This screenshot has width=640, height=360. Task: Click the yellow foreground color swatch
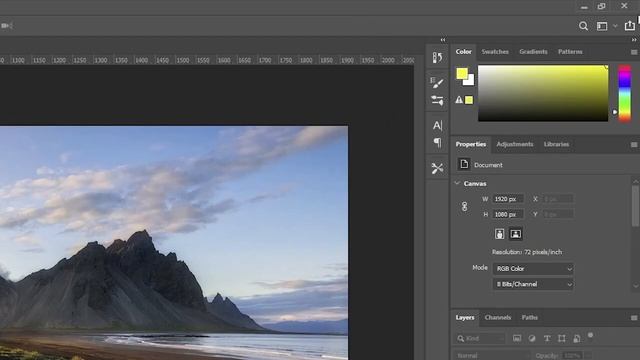point(461,73)
